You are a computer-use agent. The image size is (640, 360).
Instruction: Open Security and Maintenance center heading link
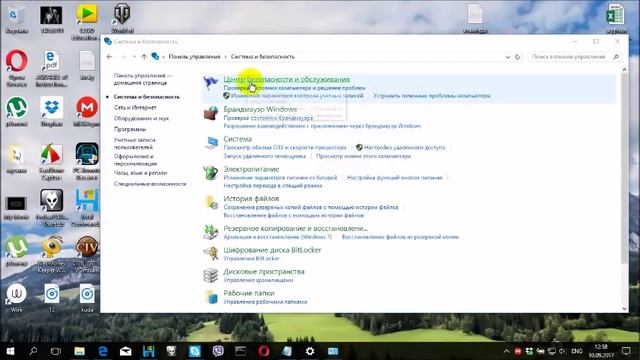point(286,79)
